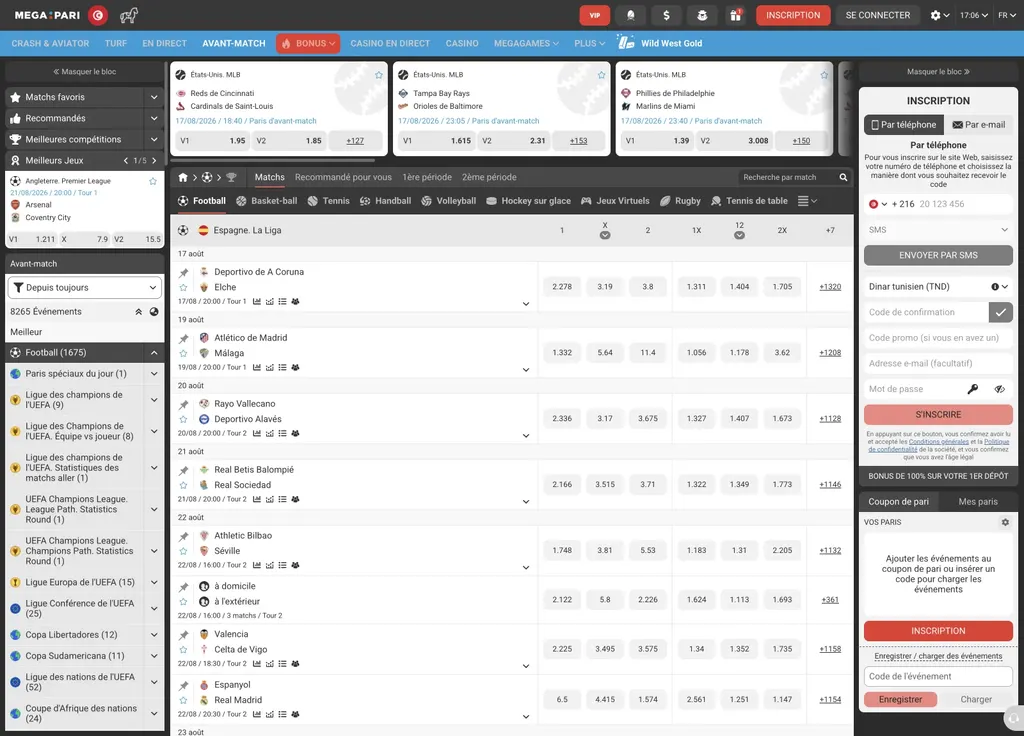Viewport: 1024px width, 736px height.
Task: Switch to the Mes paris tab
Action: 978,502
